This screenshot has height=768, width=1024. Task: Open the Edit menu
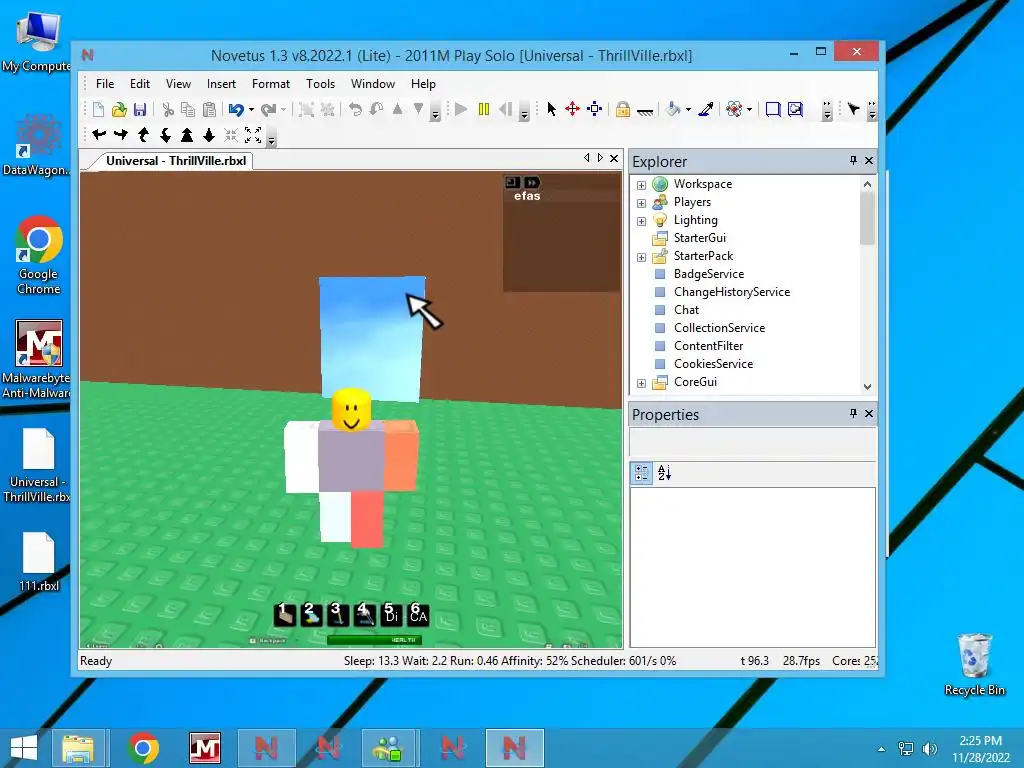tap(140, 84)
